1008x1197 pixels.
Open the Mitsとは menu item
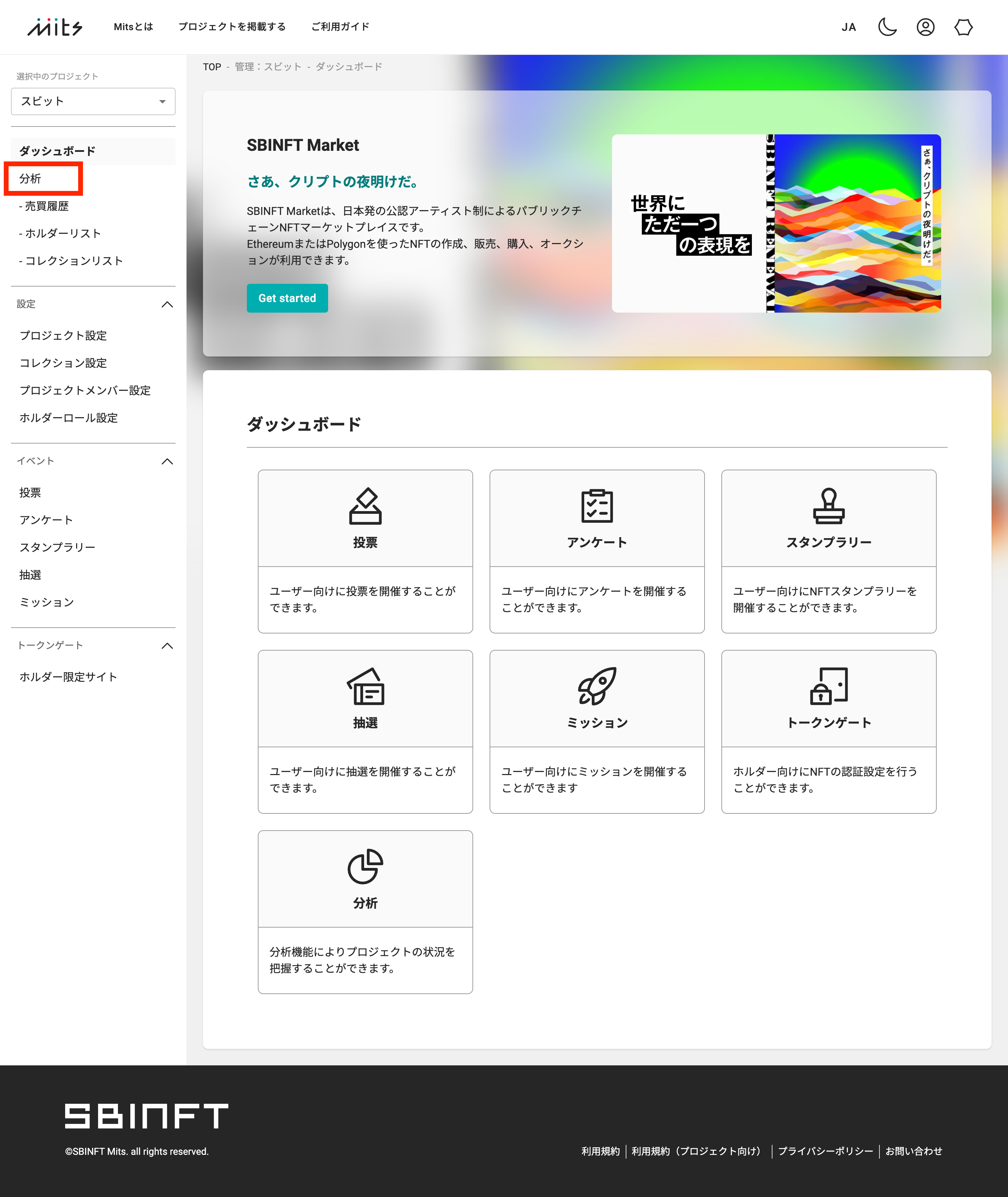point(133,27)
